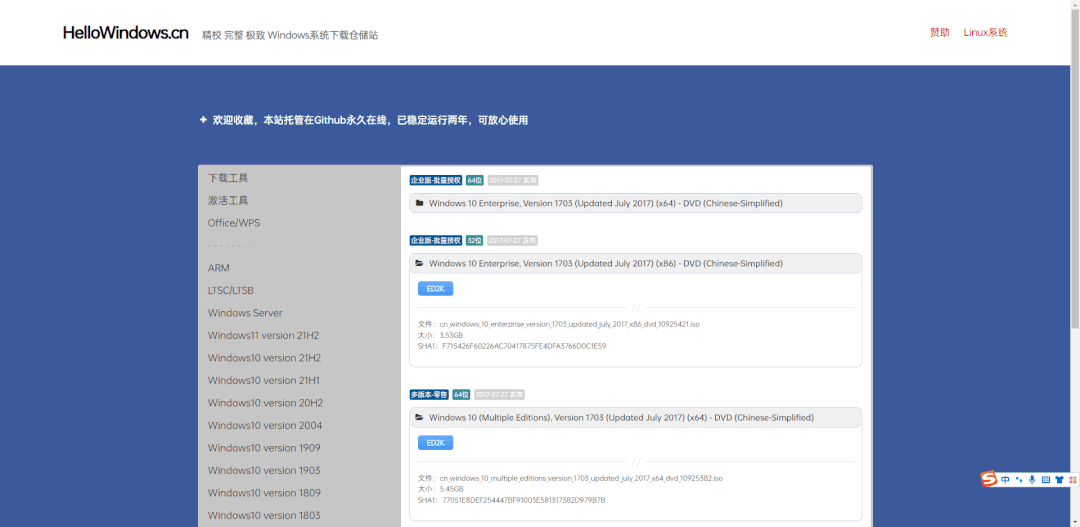
Task: Open the Linux系统 link in header
Action: (985, 33)
